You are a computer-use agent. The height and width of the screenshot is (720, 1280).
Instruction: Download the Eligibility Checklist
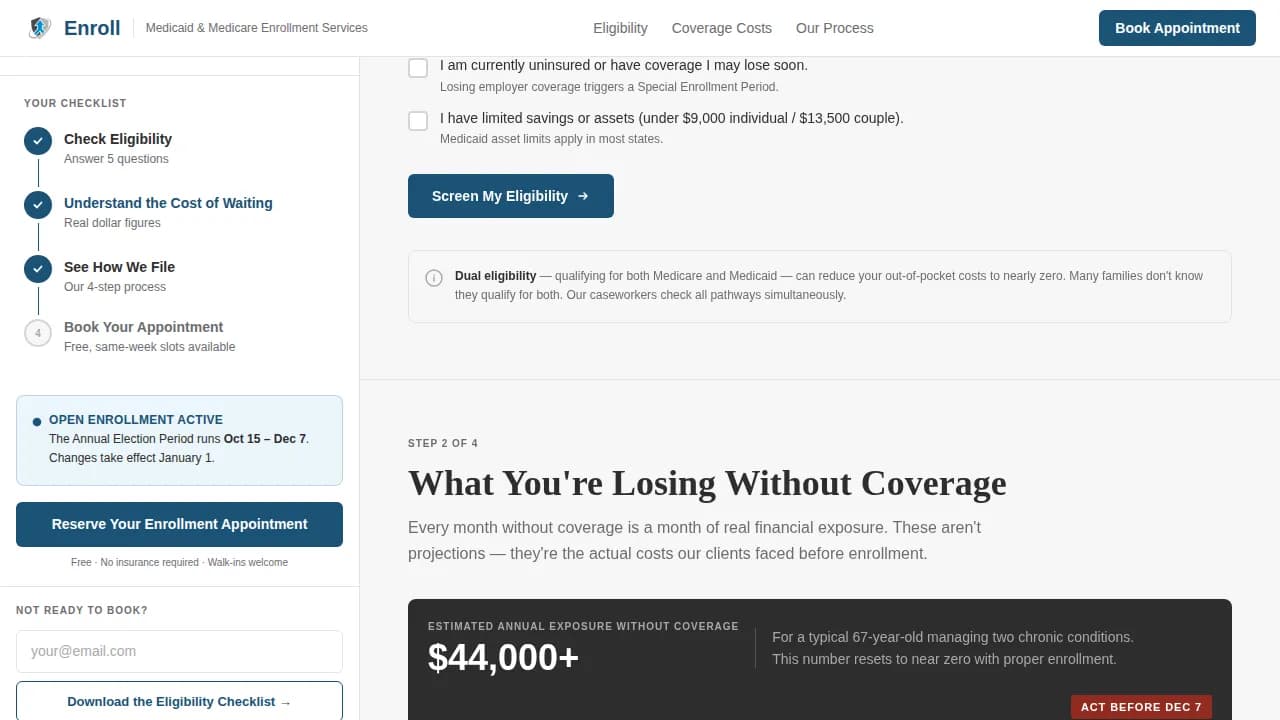pos(179,701)
